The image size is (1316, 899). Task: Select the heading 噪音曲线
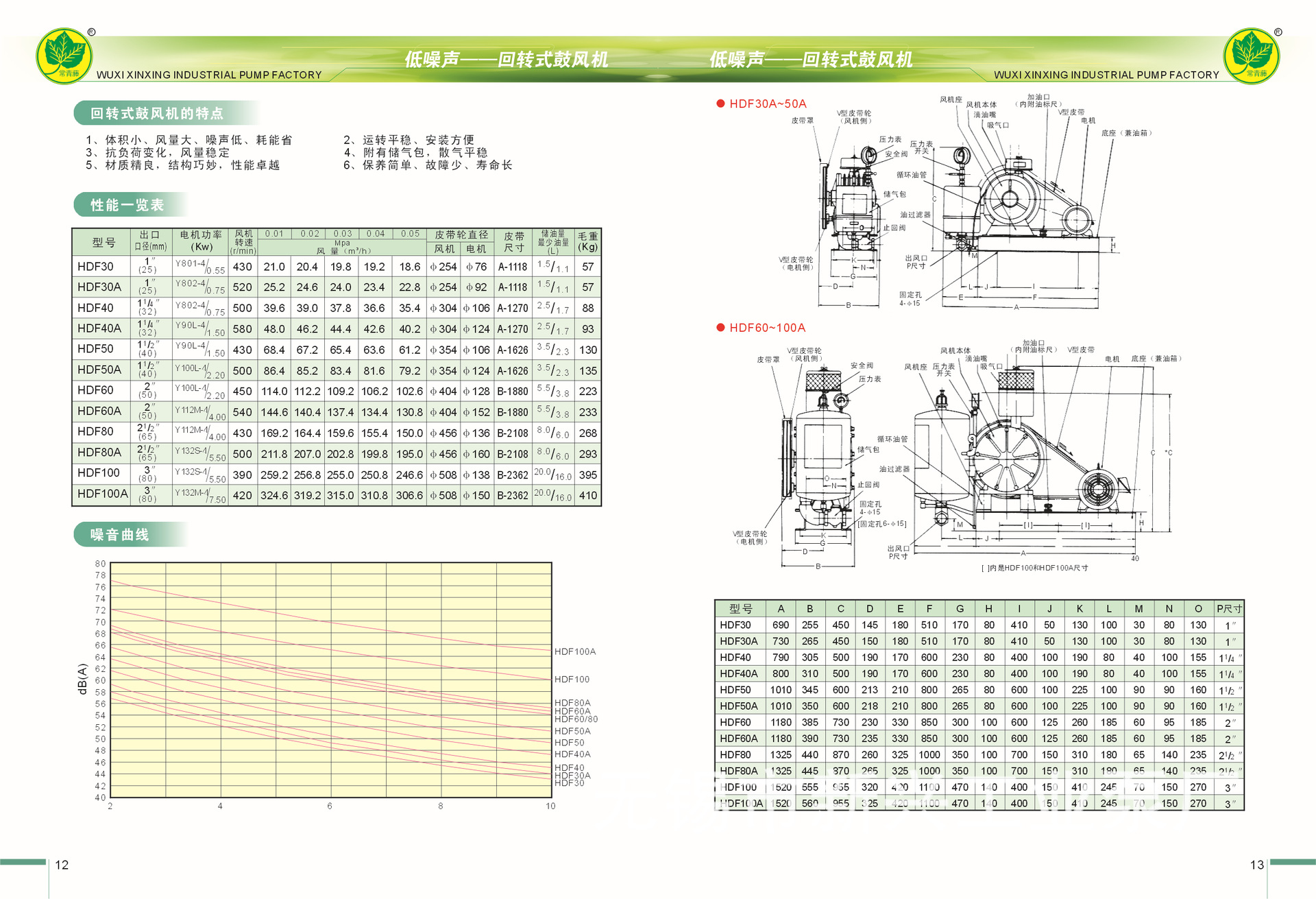coord(120,535)
